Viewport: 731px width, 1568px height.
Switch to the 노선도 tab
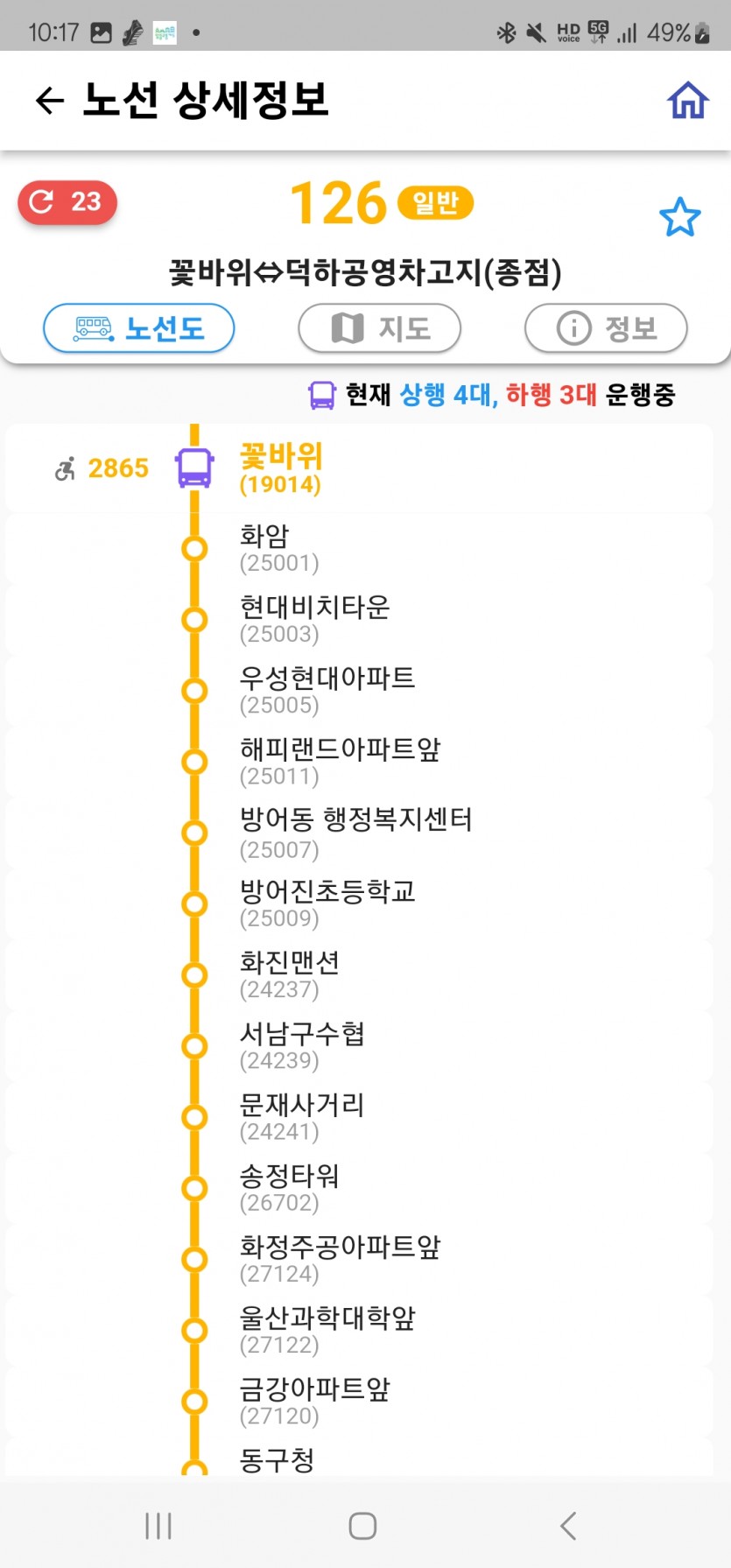coord(139,328)
